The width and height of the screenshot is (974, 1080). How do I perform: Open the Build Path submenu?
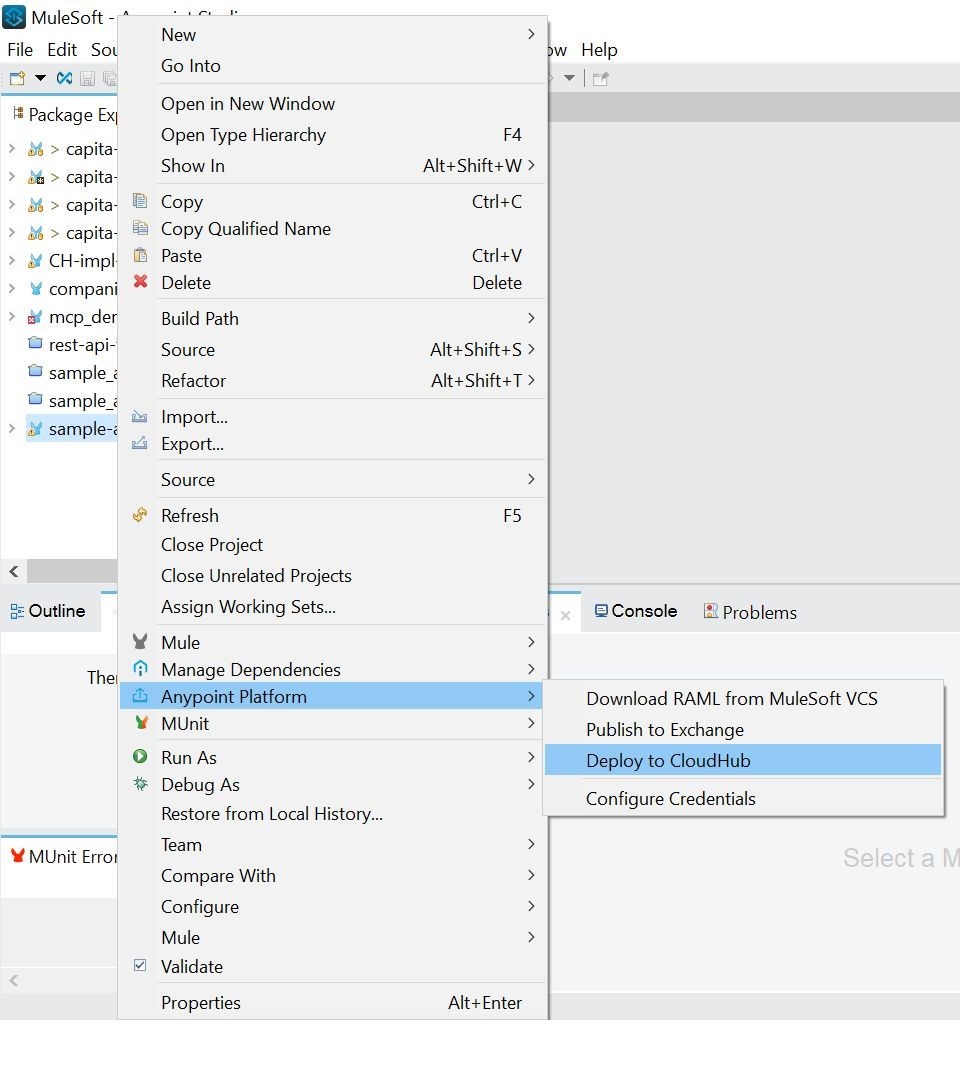click(x=332, y=318)
